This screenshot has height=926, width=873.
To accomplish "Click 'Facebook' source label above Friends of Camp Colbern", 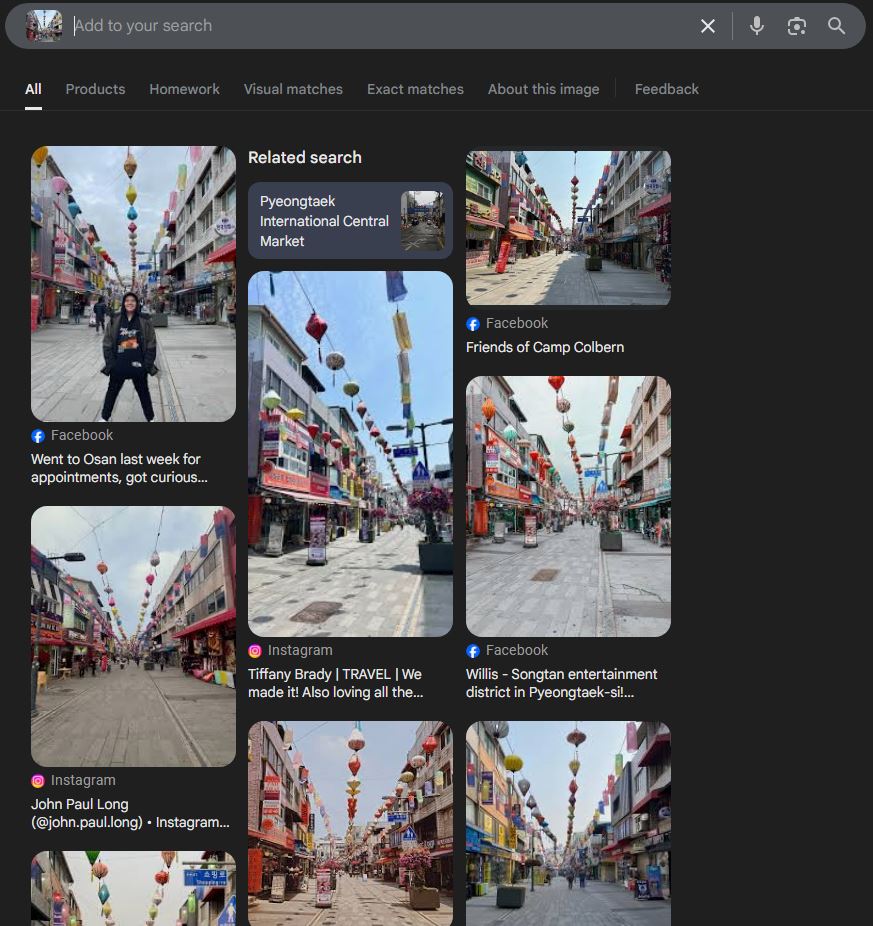I will pos(517,323).
